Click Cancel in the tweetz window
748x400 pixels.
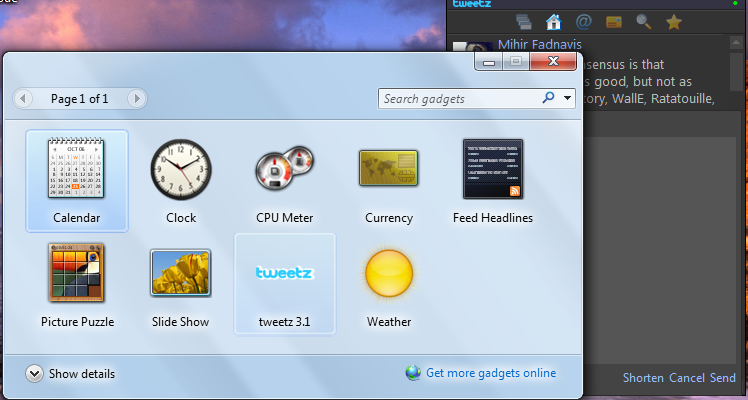coord(686,378)
